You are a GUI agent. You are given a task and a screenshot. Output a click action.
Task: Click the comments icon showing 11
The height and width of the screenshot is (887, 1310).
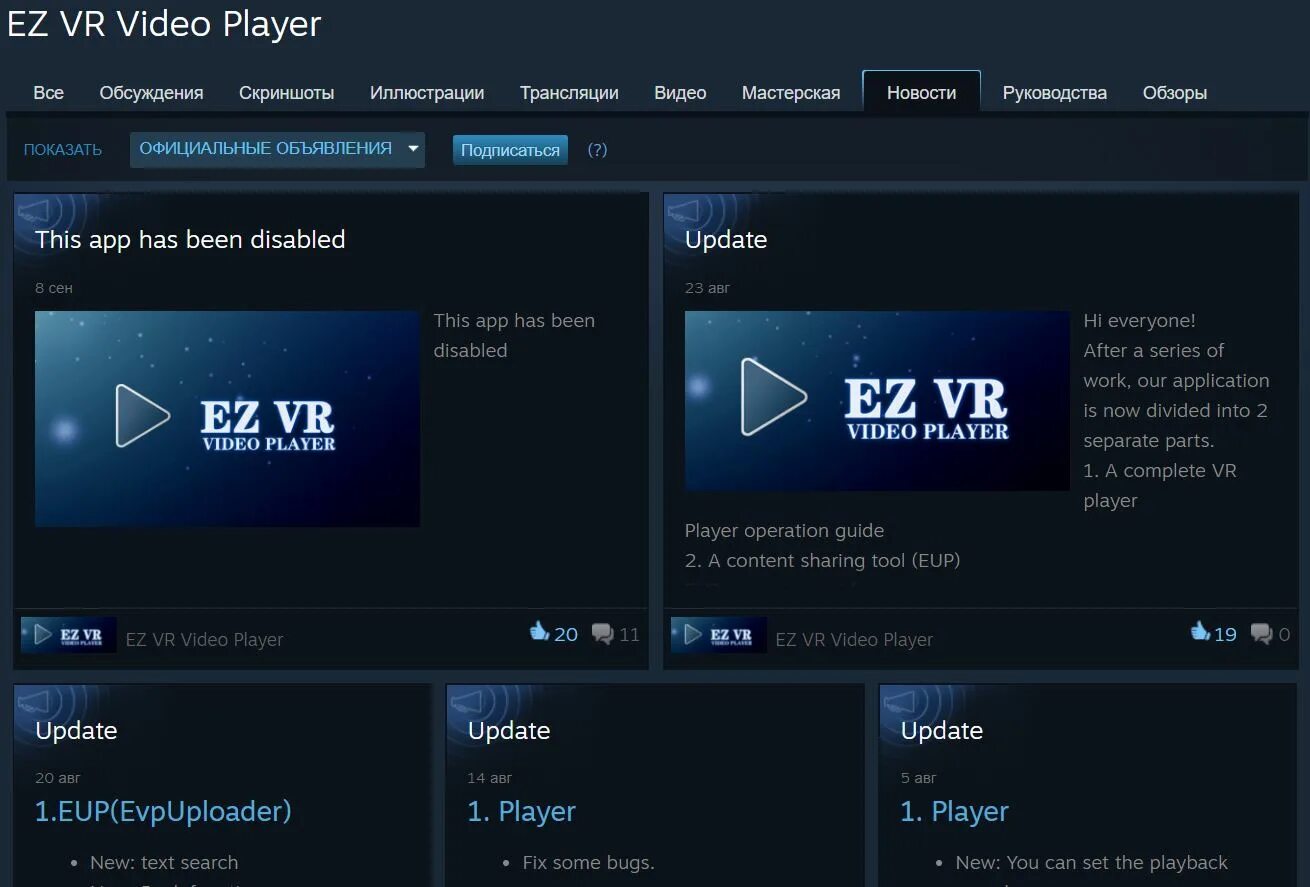(602, 633)
